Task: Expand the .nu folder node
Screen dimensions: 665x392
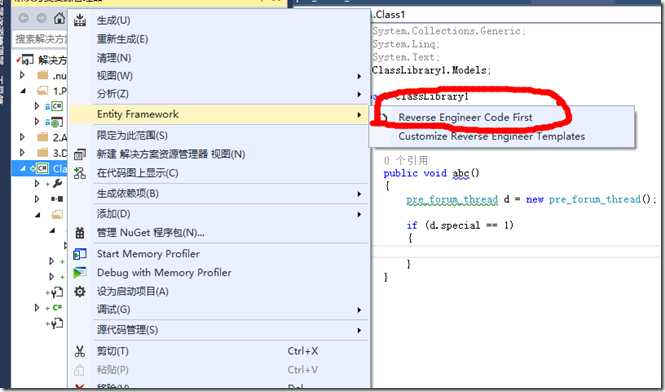Action: coord(22,76)
